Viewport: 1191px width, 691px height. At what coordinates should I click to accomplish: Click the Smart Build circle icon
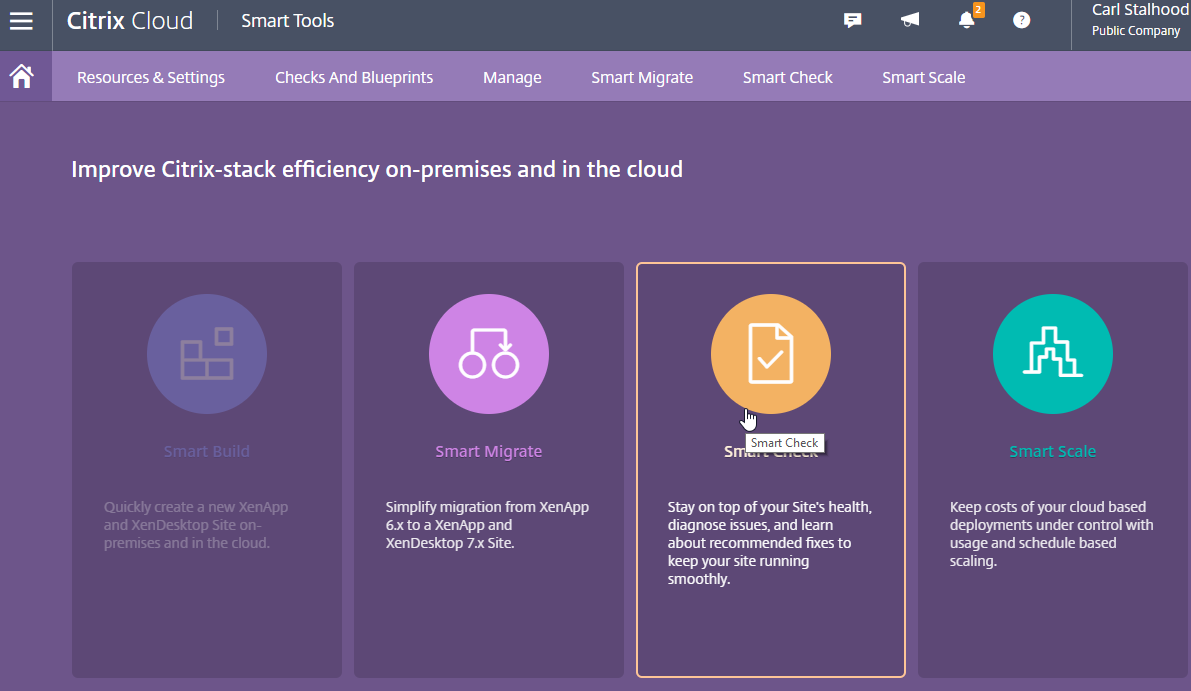tap(207, 354)
